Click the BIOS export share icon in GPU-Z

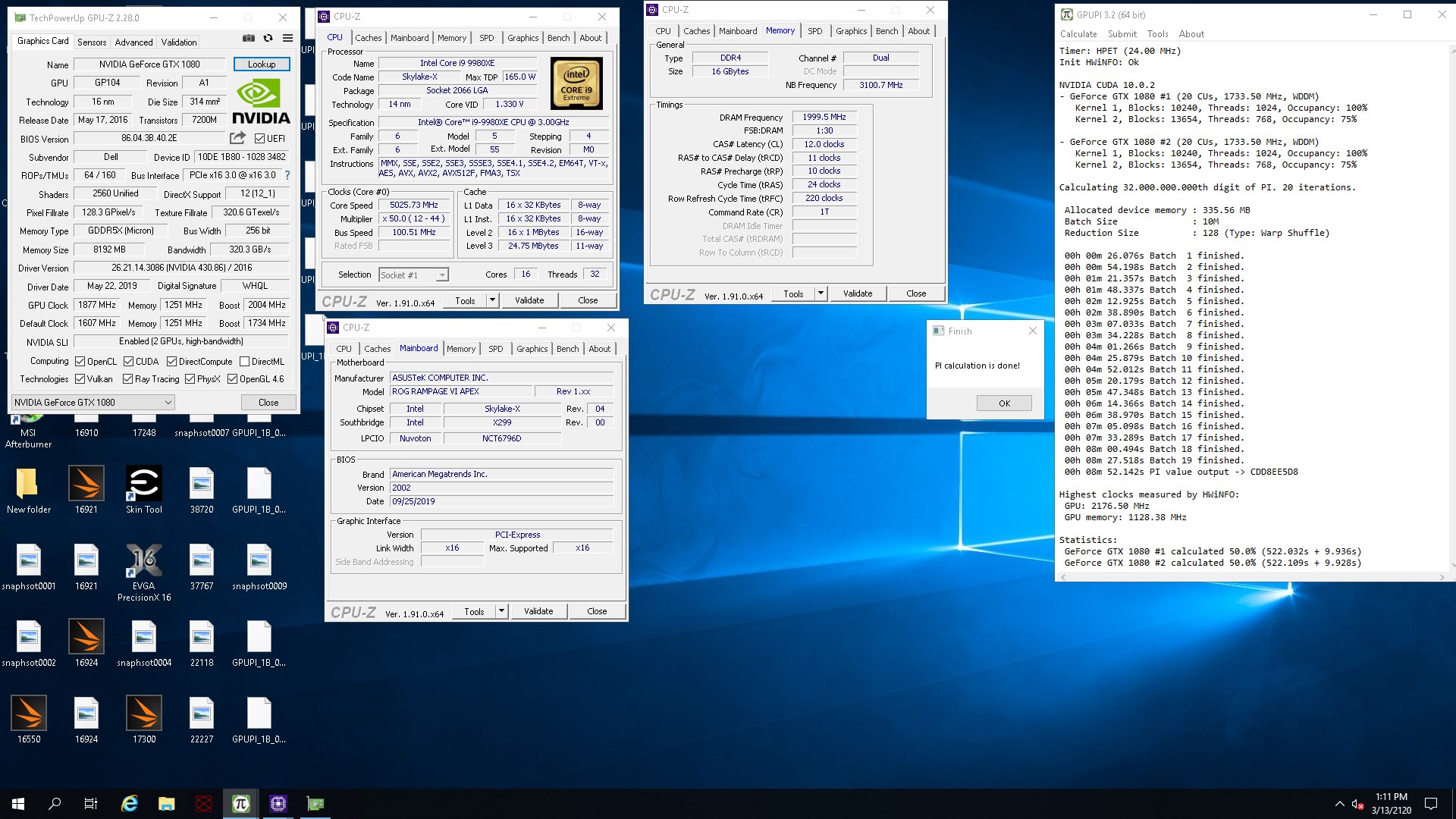coord(237,138)
